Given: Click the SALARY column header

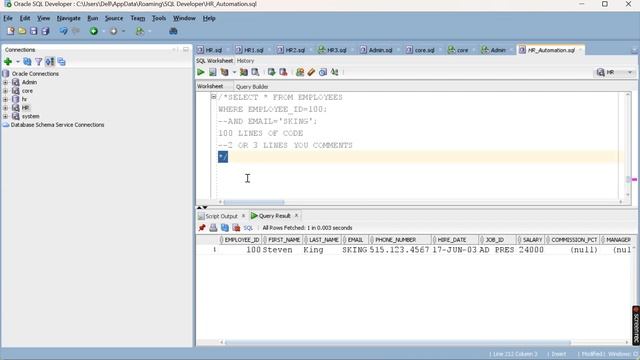Looking at the screenshot, I should click(x=530, y=240).
